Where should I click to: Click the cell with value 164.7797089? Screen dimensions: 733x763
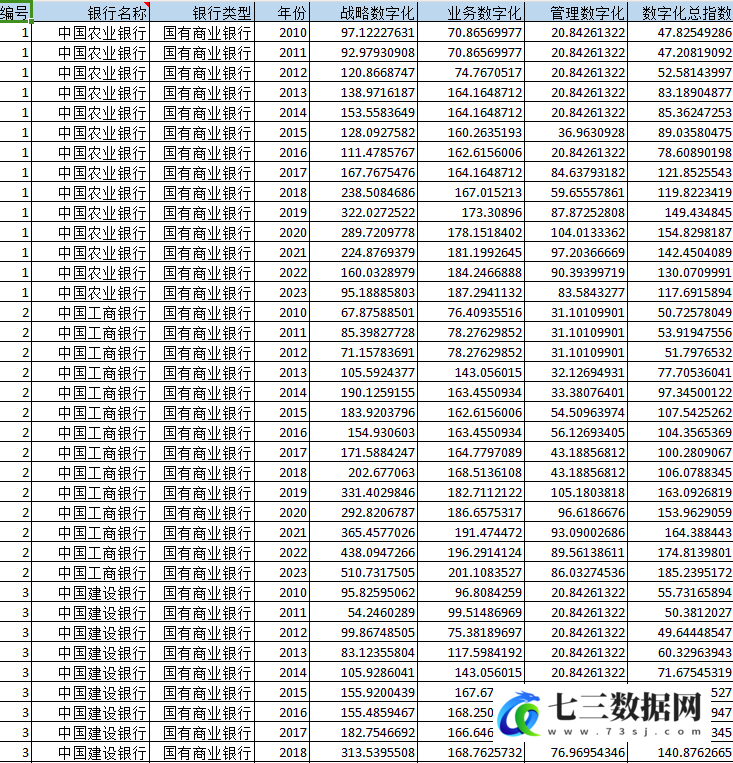pyautogui.click(x=471, y=452)
